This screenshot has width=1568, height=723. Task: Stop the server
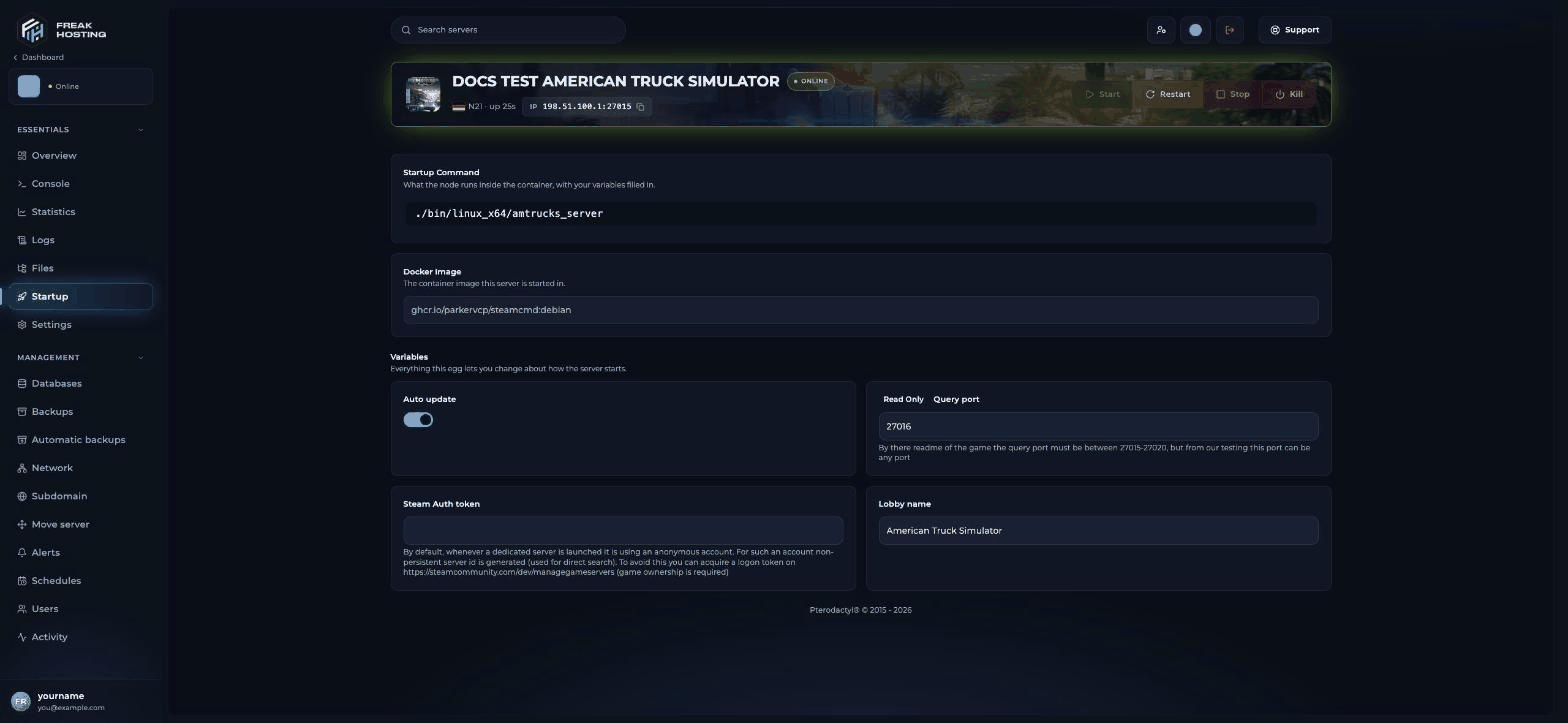[x=1232, y=94]
